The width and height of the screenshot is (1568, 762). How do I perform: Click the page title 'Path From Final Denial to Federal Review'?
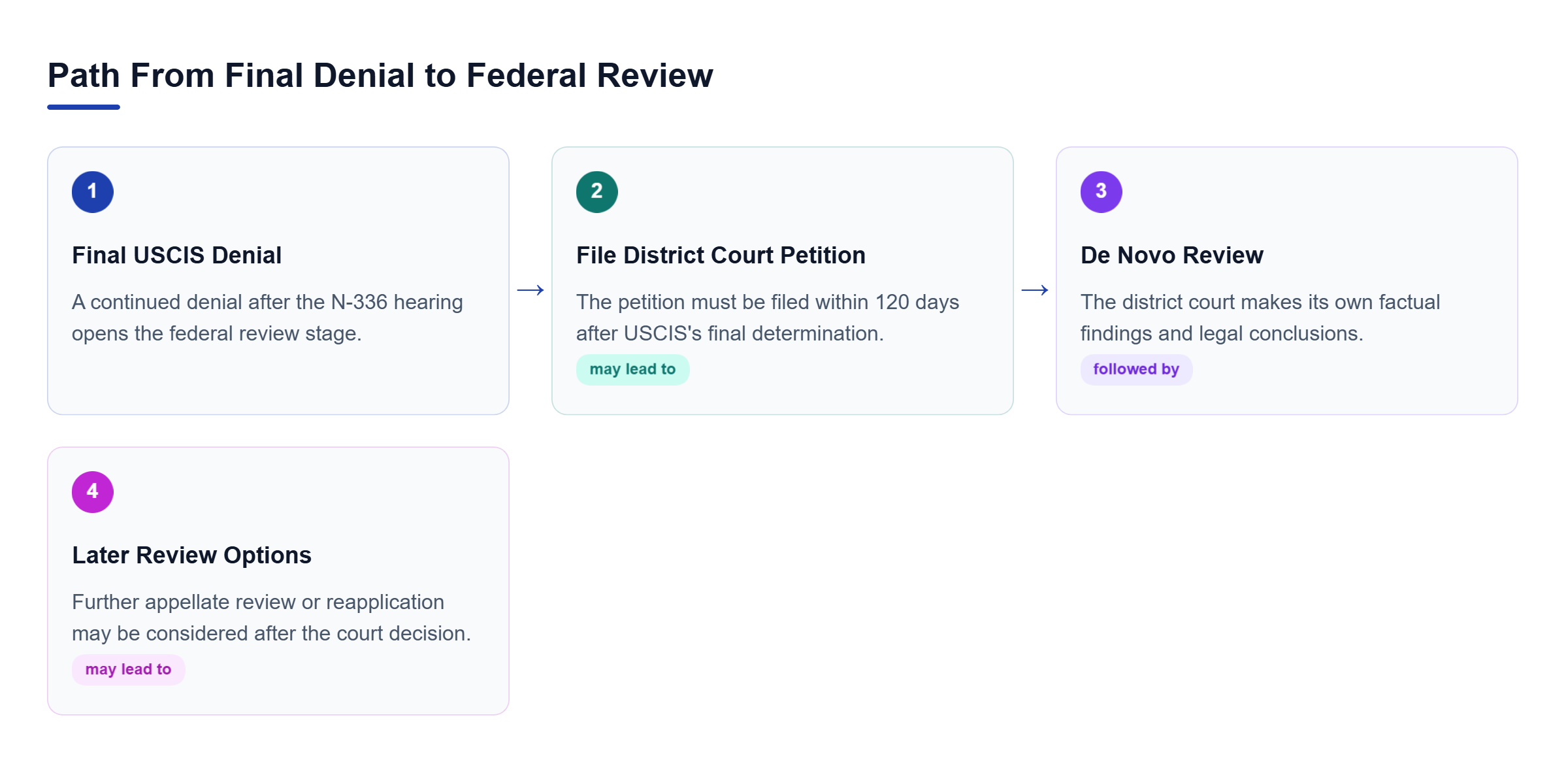coord(380,75)
